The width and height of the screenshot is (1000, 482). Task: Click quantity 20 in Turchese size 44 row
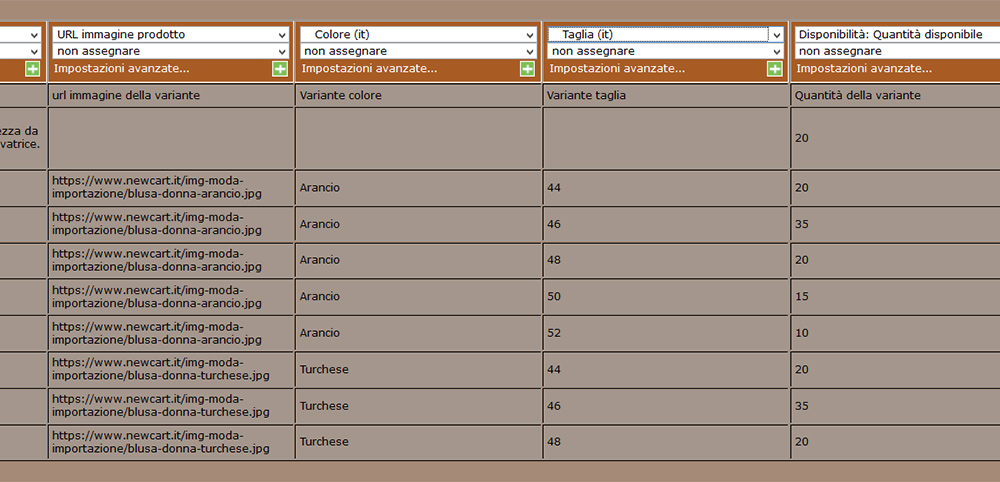pyautogui.click(x=802, y=370)
